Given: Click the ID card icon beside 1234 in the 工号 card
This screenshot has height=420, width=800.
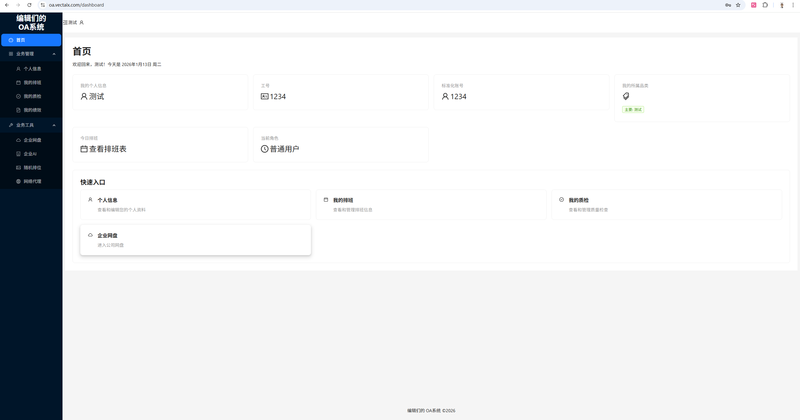Looking at the screenshot, I should coord(265,96).
